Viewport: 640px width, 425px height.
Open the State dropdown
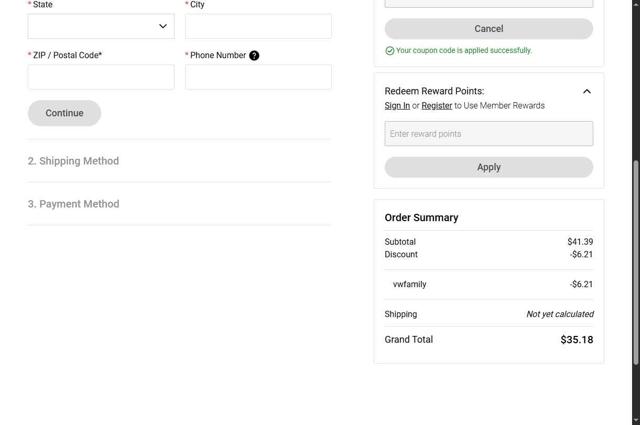(101, 26)
